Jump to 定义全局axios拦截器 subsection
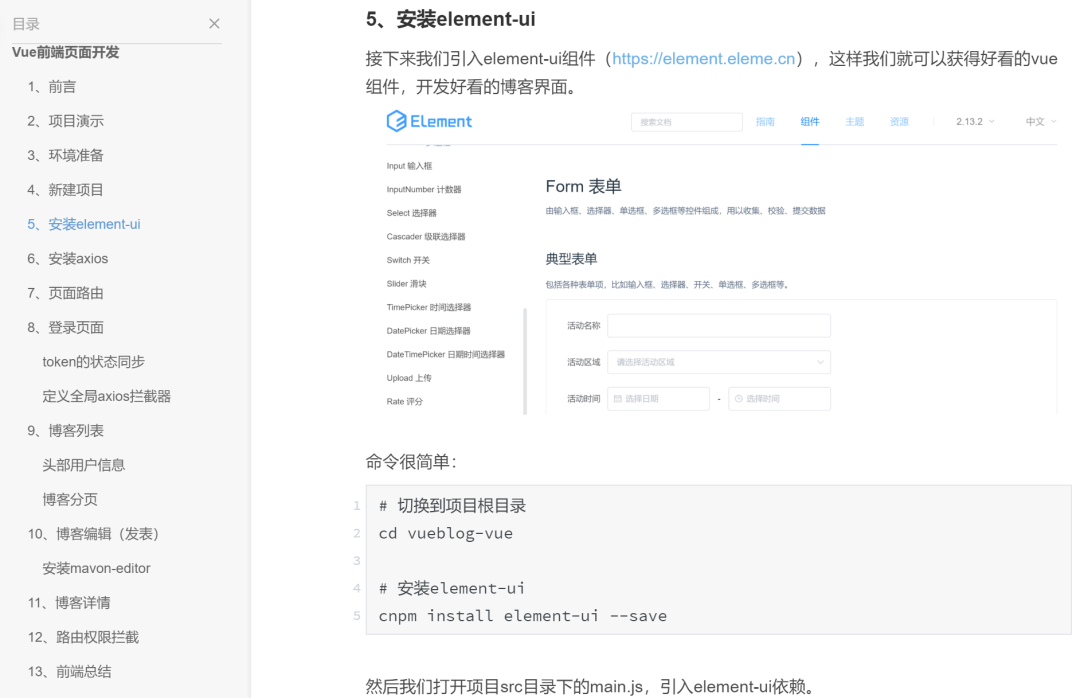This screenshot has height=698, width=1080. click(107, 397)
